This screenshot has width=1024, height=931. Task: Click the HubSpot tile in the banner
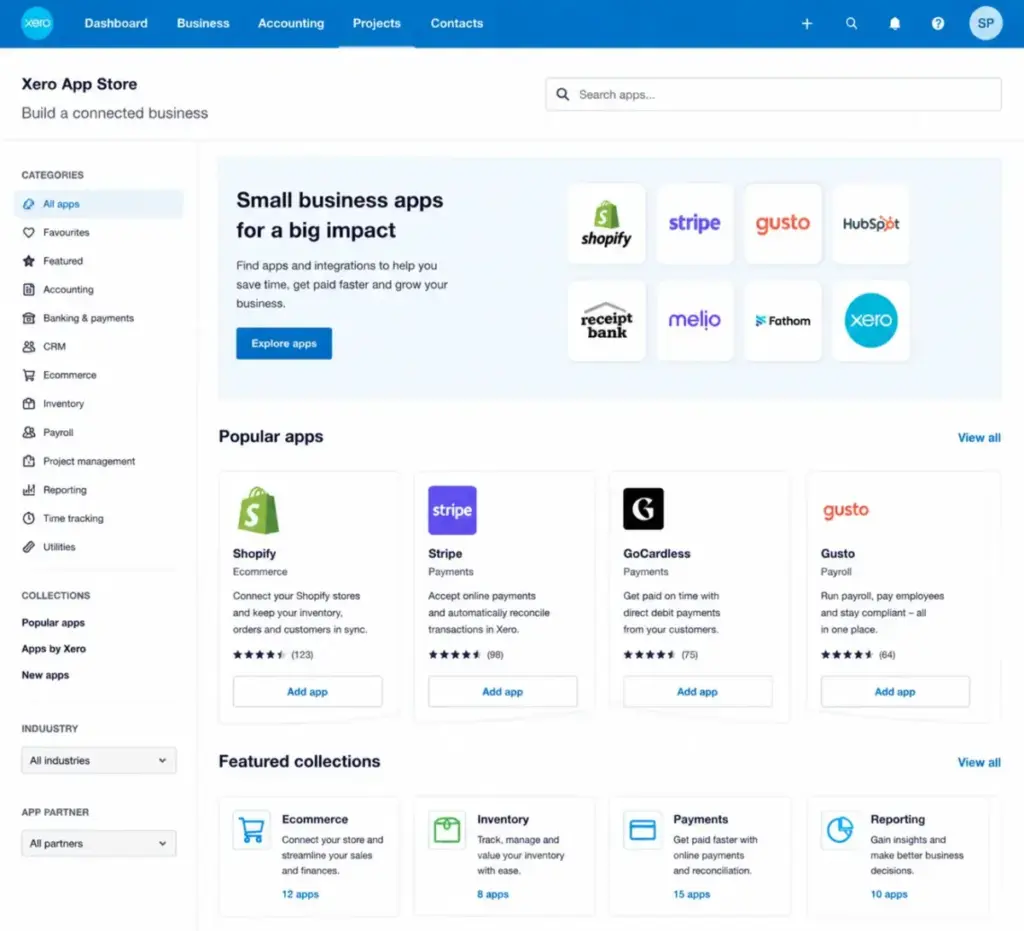click(x=871, y=223)
